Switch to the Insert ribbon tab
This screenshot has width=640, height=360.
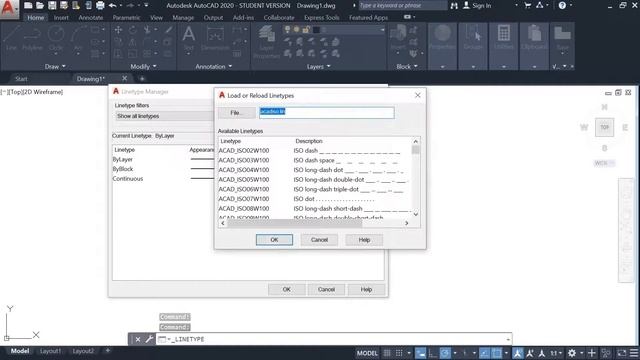(x=61, y=18)
